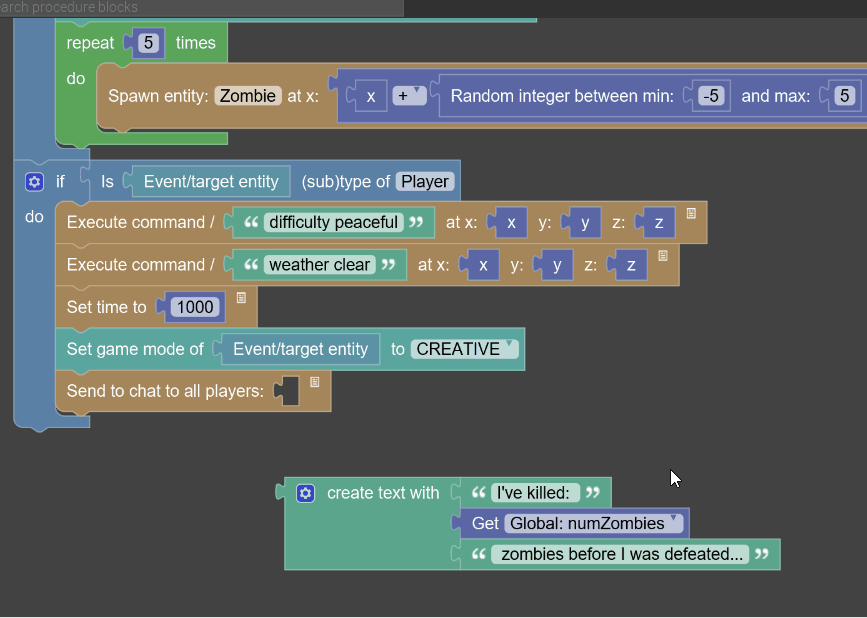
Task: Click note icon on difficulty peaceful command block
Action: [x=691, y=214]
